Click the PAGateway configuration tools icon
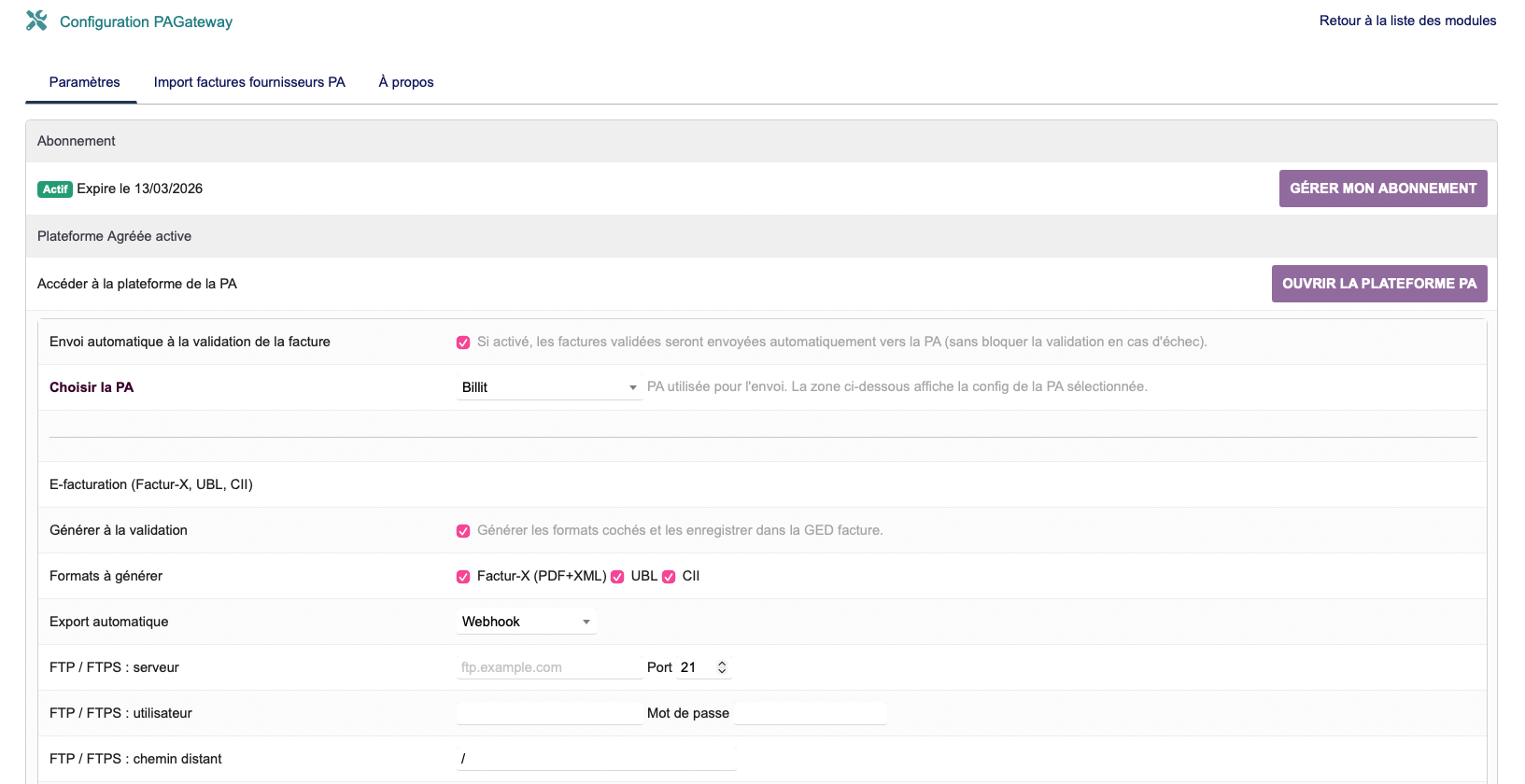1525x784 pixels. (36, 21)
